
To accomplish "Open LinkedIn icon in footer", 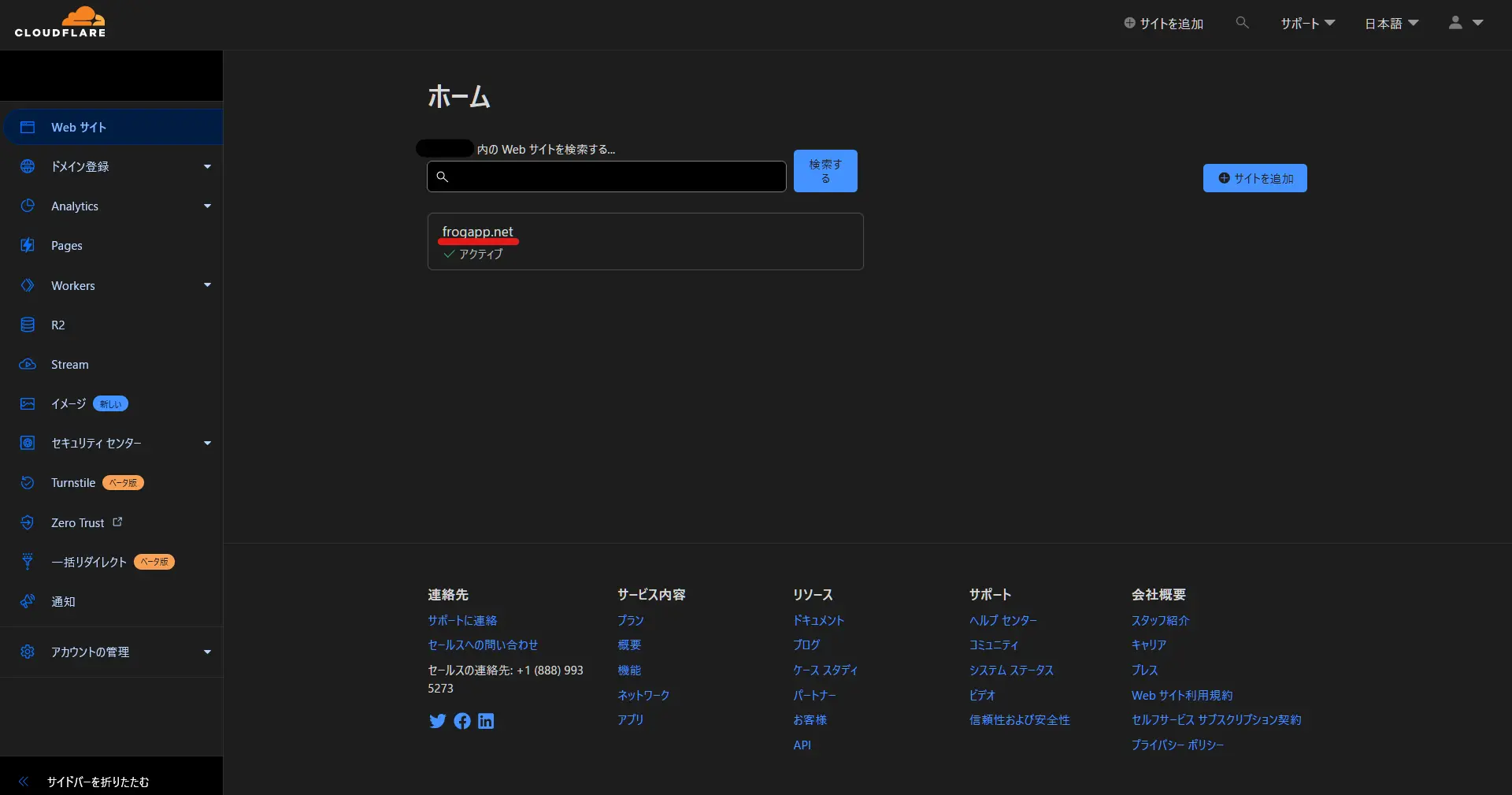I will point(486,721).
